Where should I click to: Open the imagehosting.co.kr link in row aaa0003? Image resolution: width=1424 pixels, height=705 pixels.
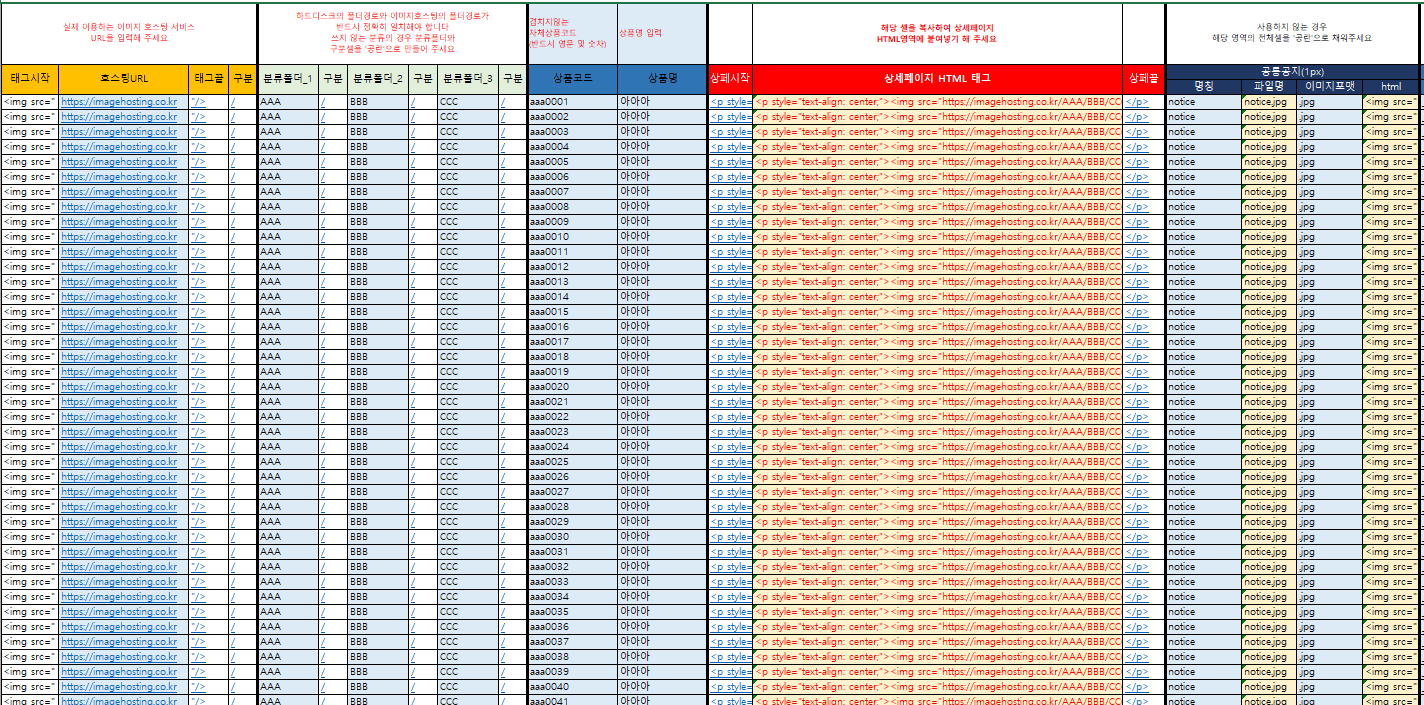tap(119, 132)
